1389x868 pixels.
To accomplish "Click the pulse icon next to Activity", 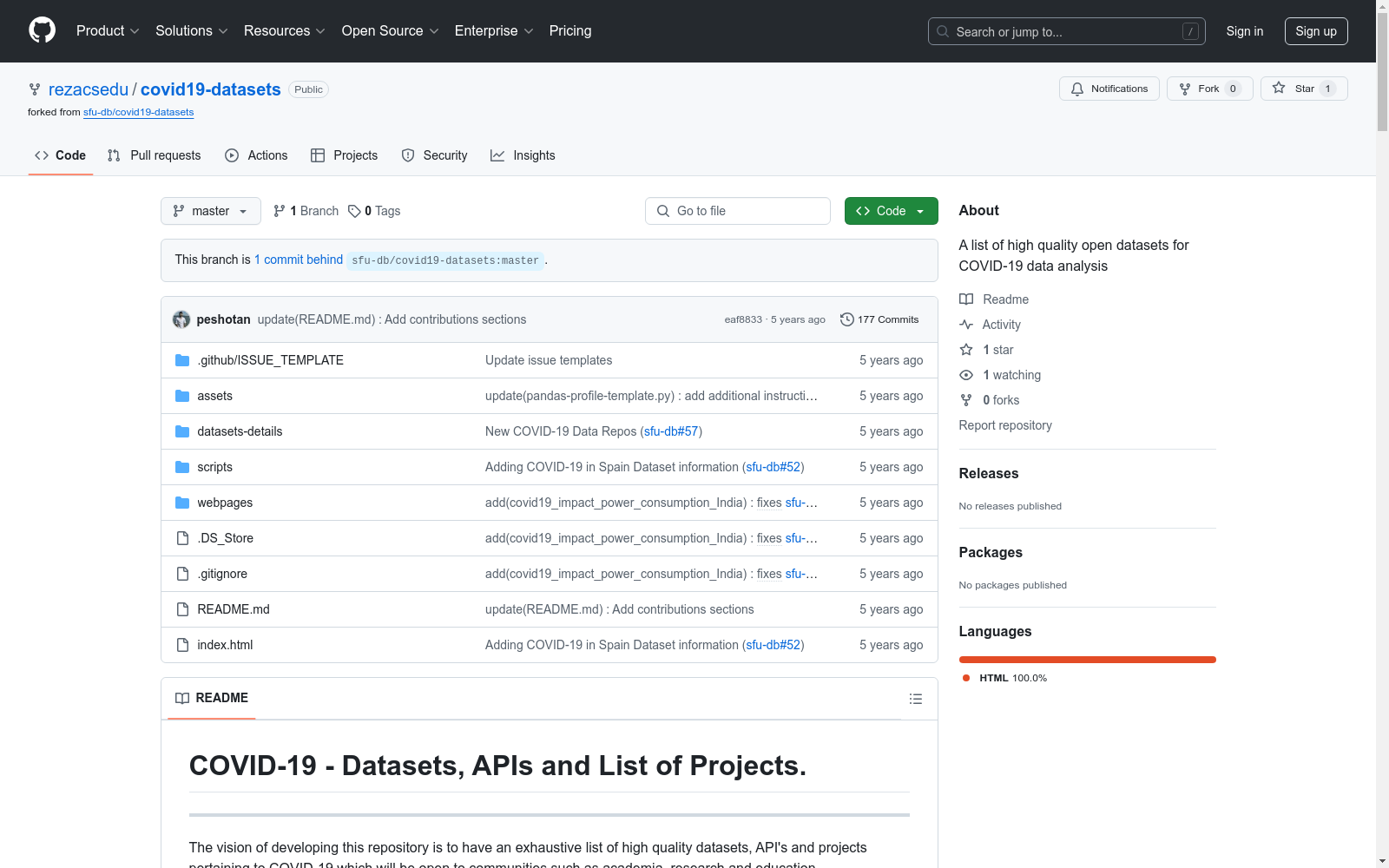I will click(966, 325).
